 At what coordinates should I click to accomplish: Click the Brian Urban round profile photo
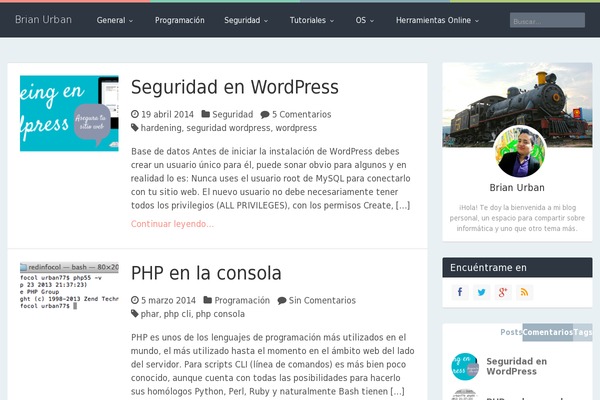click(x=520, y=152)
